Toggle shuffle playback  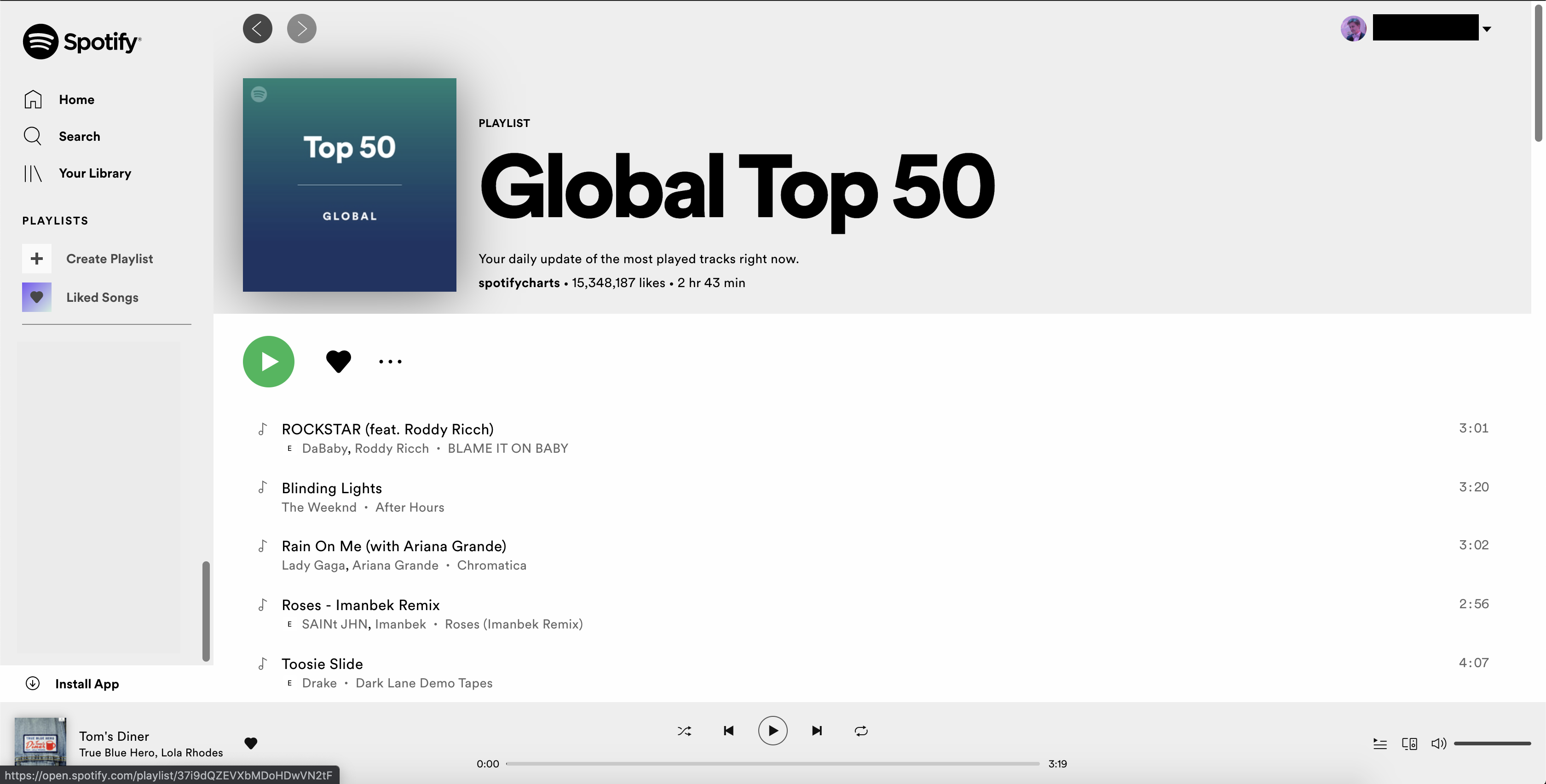(684, 731)
